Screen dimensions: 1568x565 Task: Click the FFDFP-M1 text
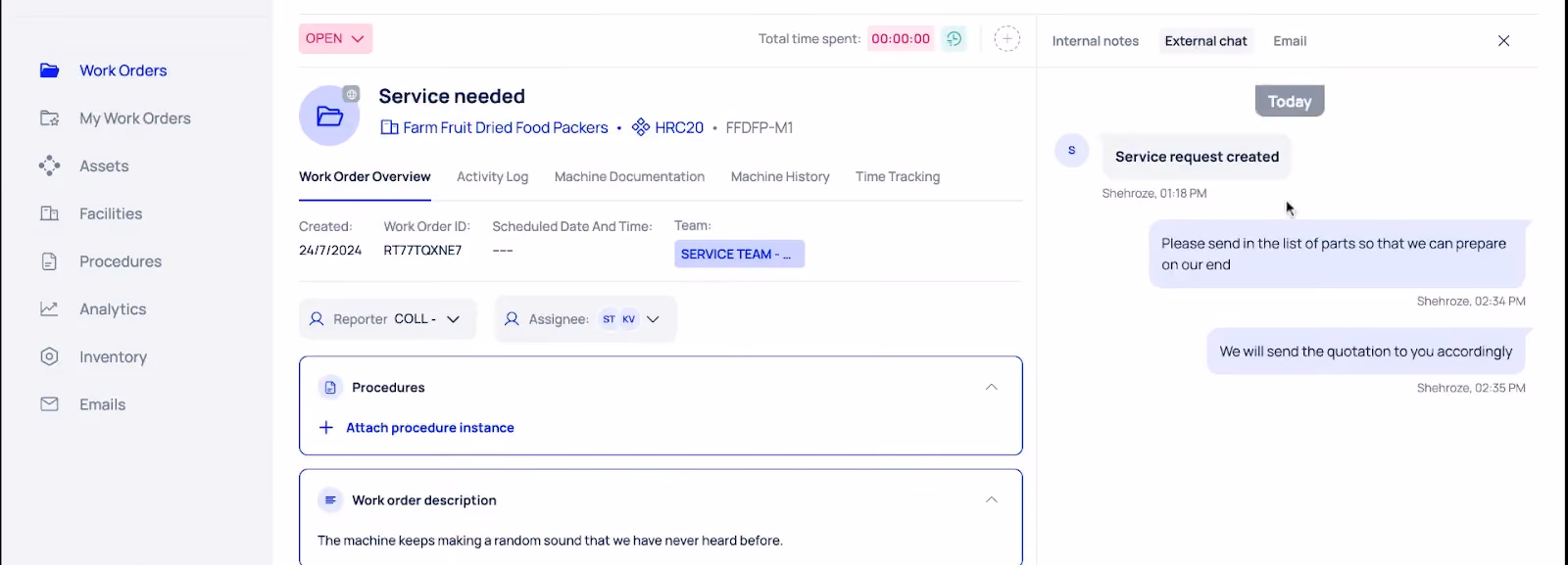coord(759,127)
